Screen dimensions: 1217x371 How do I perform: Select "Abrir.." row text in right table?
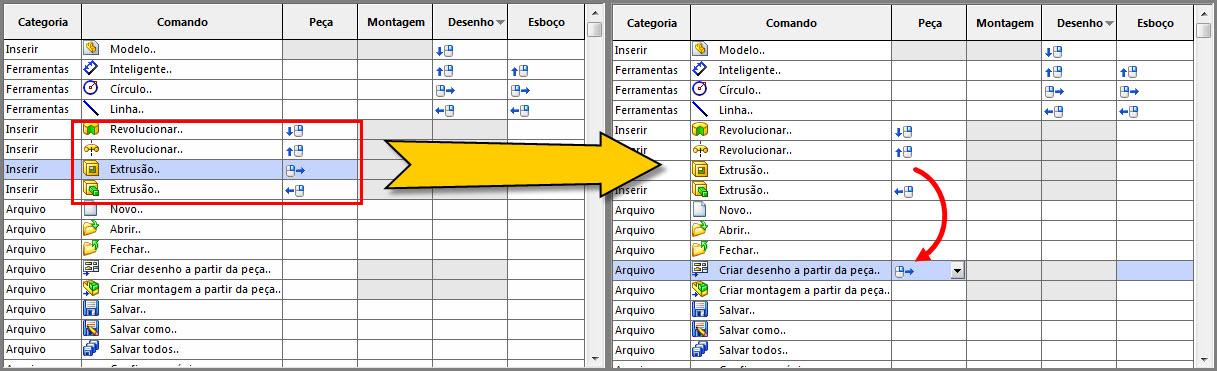736,230
